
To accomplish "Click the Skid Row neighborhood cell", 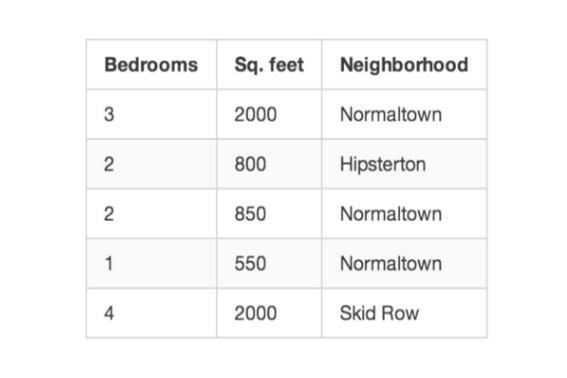I will [404, 313].
